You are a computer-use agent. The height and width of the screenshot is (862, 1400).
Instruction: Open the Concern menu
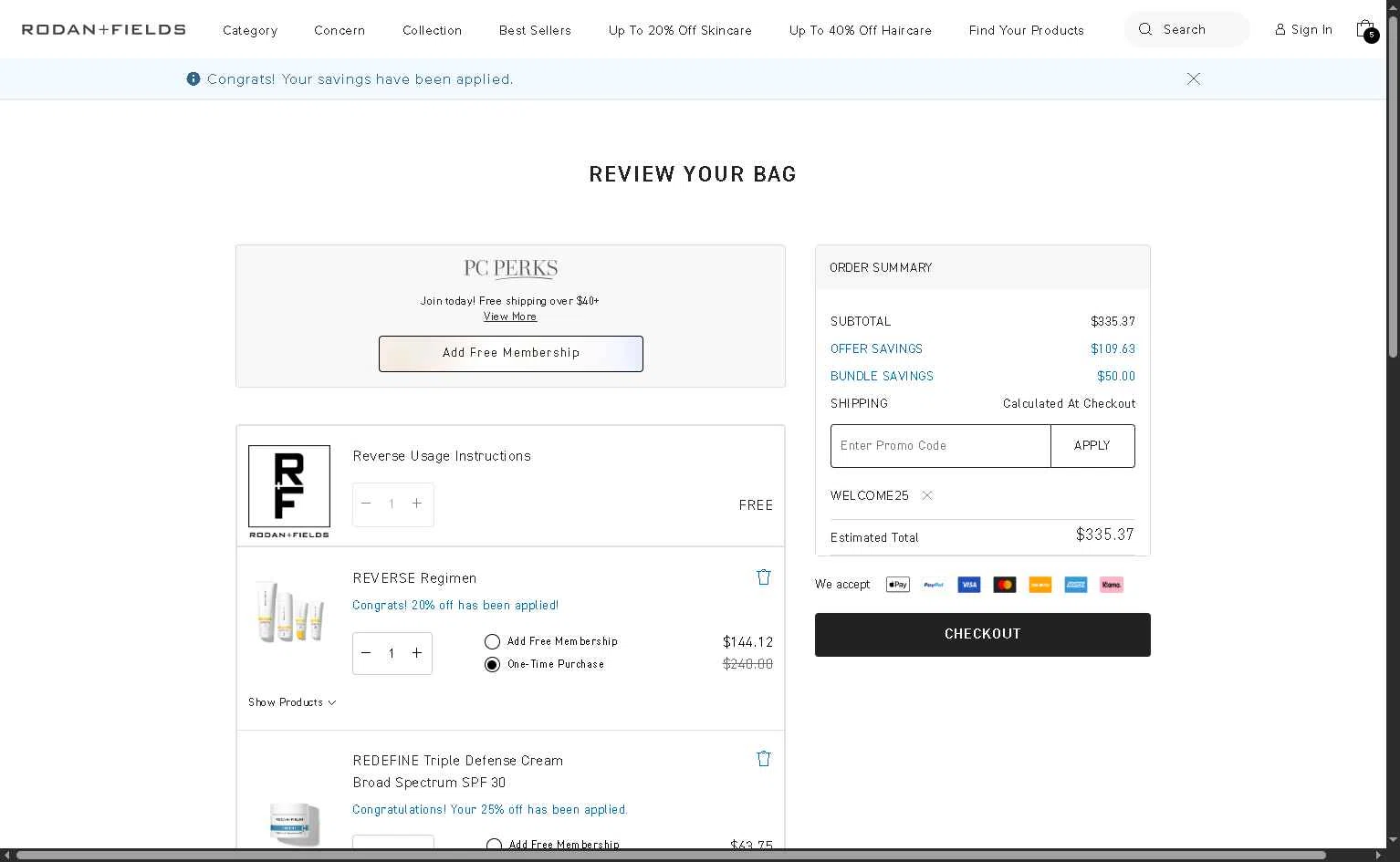coord(340,30)
